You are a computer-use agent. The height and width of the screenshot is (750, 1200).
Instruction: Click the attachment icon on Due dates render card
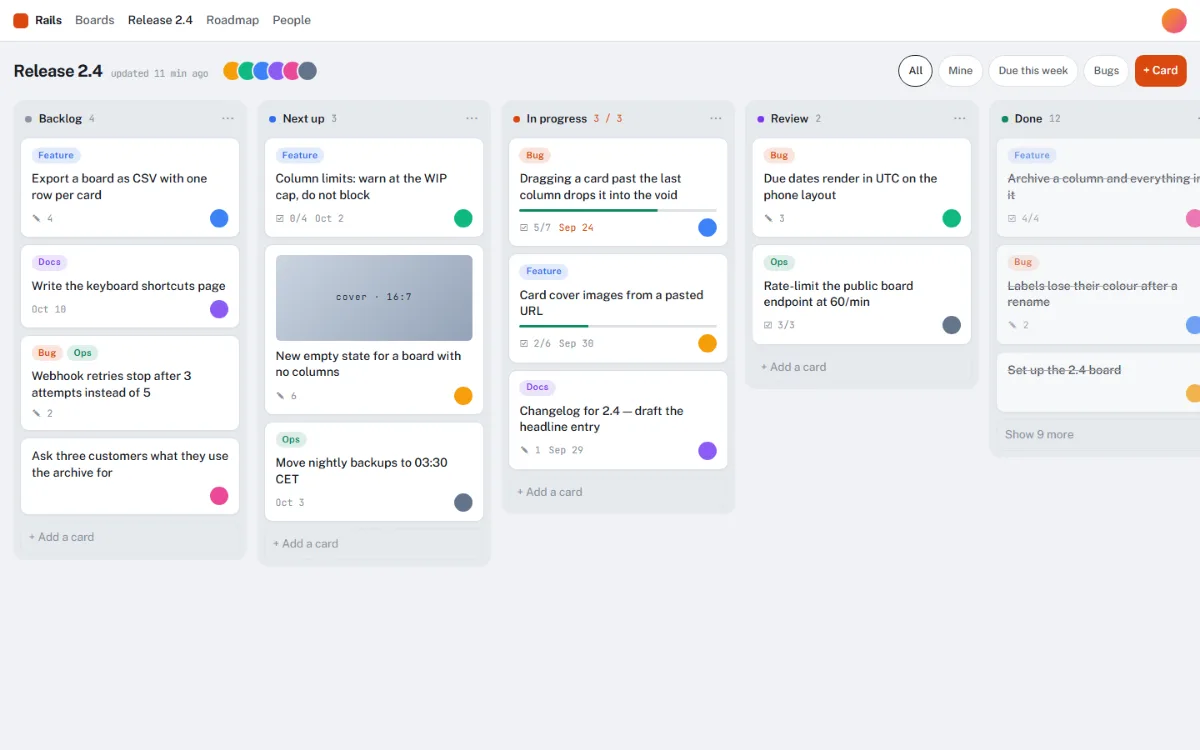[769, 218]
